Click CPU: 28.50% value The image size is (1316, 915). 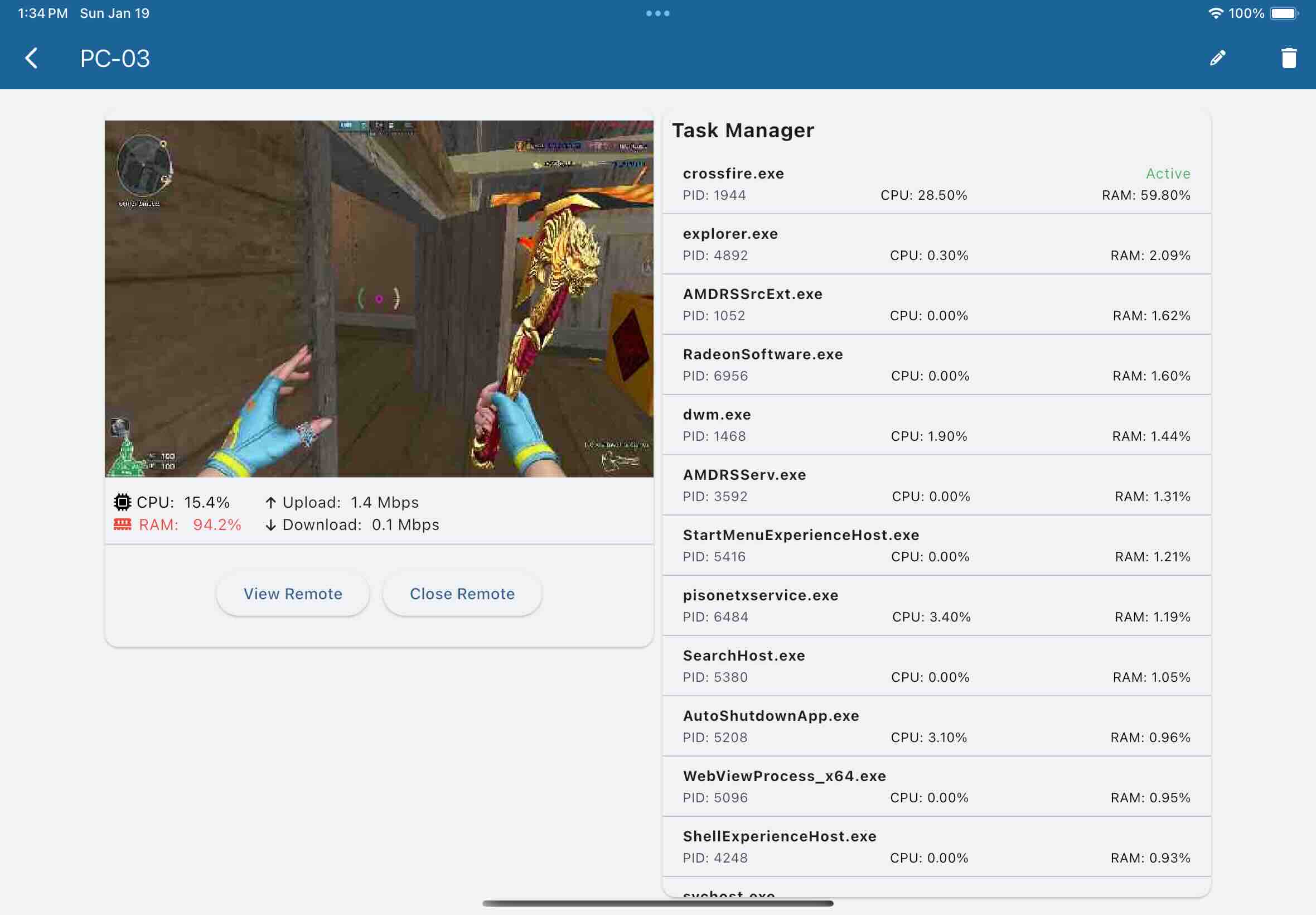click(923, 195)
